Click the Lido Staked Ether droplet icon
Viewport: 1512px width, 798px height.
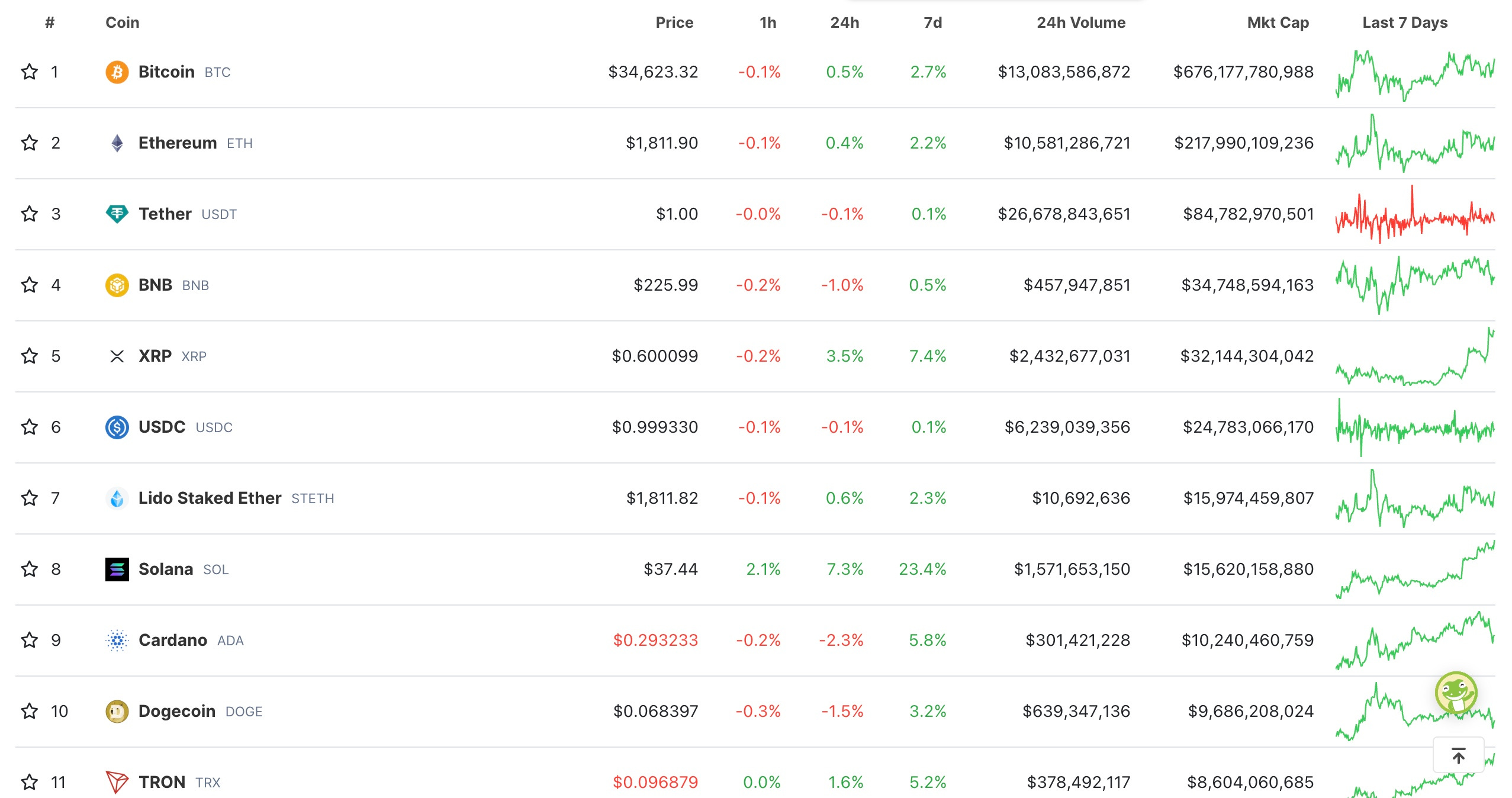pyautogui.click(x=117, y=498)
